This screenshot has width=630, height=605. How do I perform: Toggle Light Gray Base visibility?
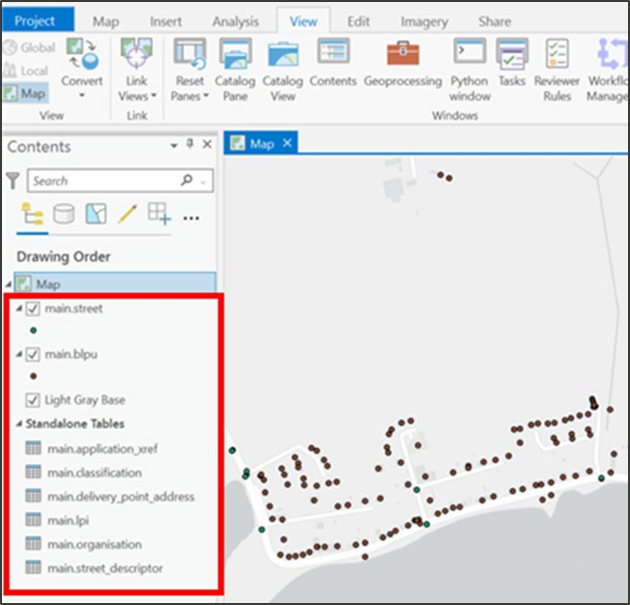tap(33, 400)
